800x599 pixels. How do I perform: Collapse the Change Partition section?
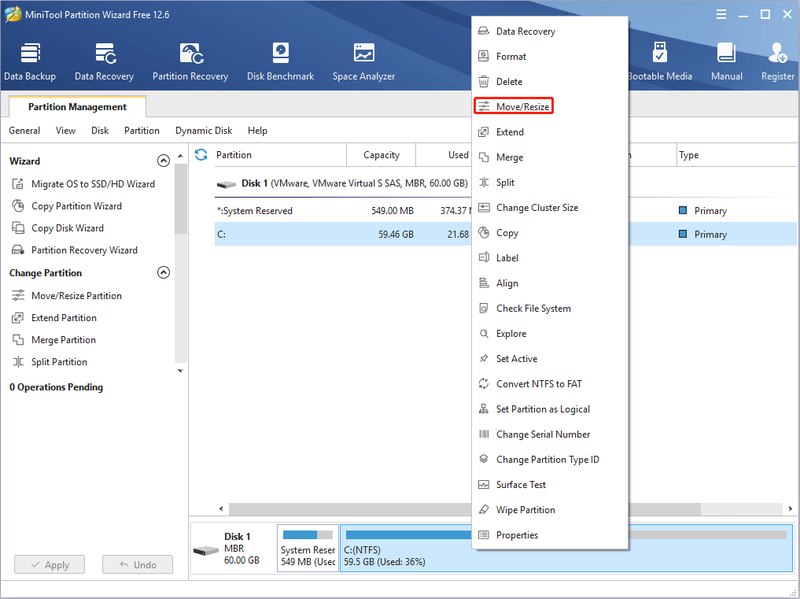(x=163, y=272)
